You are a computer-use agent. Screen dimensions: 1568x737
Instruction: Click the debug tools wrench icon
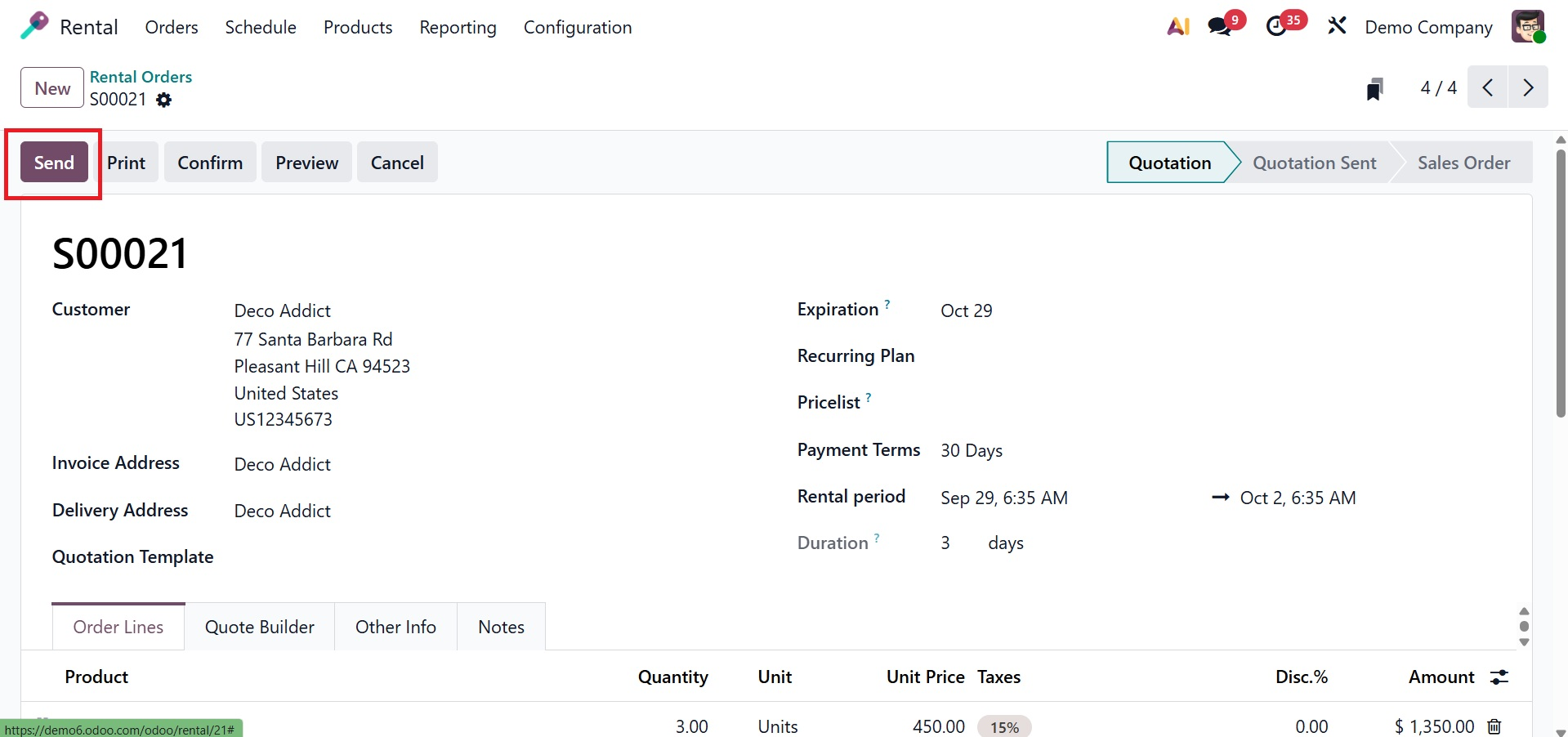coord(1337,27)
